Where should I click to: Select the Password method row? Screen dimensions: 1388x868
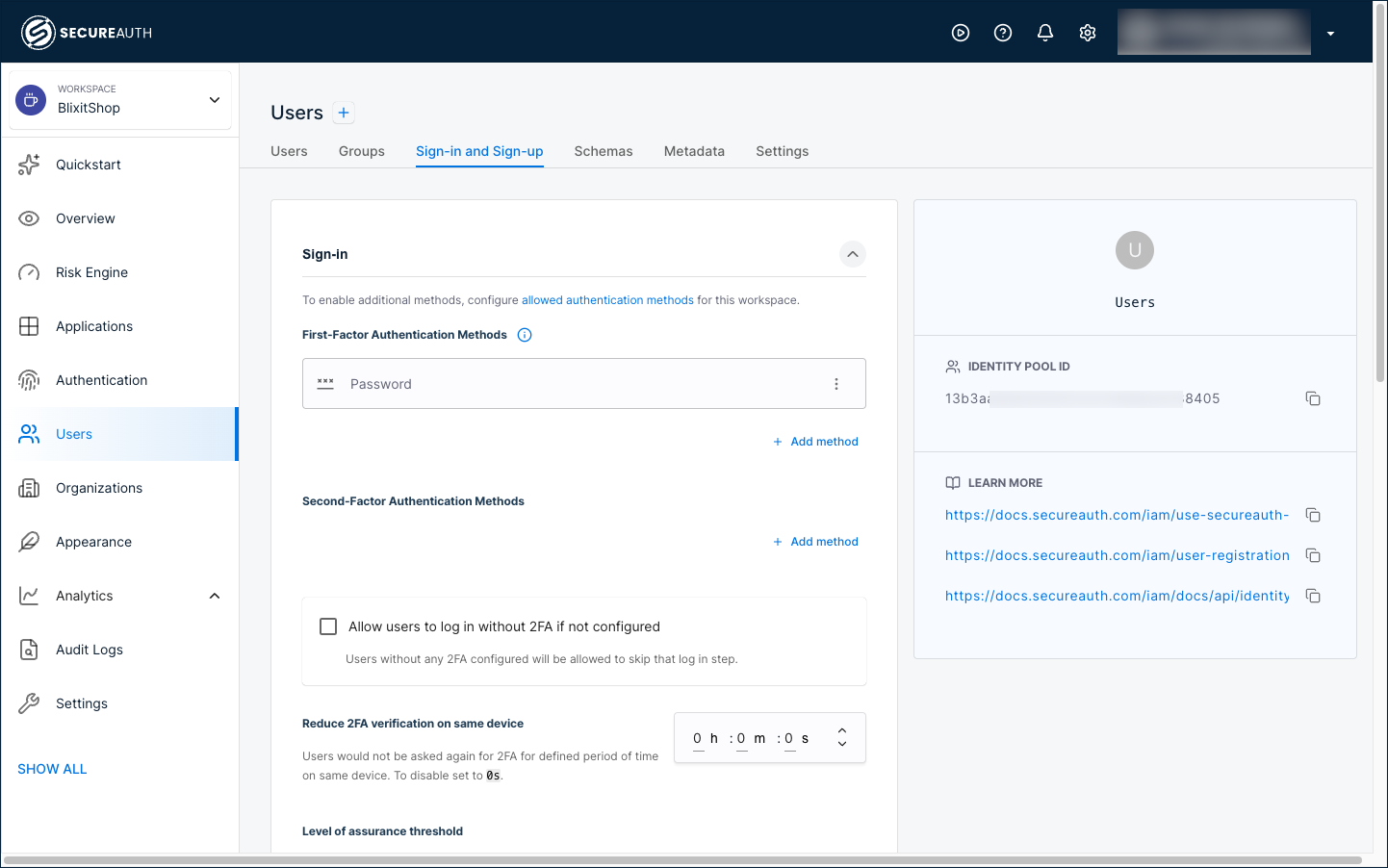click(x=584, y=384)
